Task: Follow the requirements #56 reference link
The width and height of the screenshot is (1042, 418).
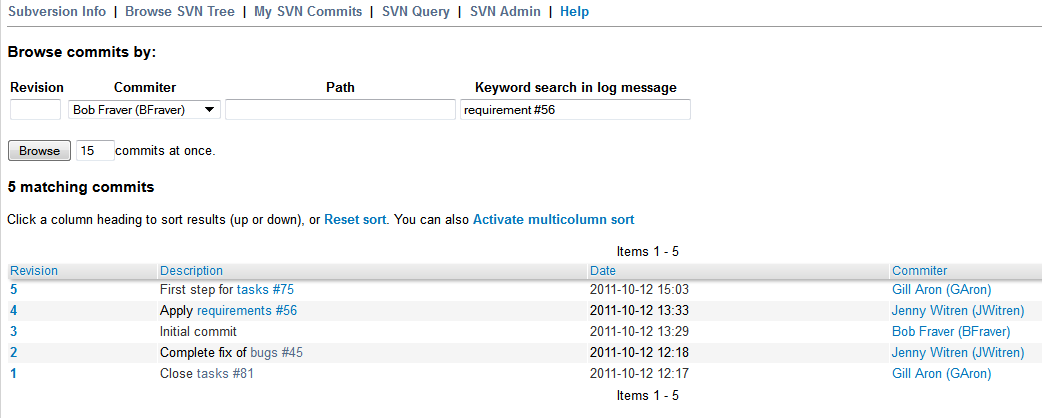Action: (247, 310)
